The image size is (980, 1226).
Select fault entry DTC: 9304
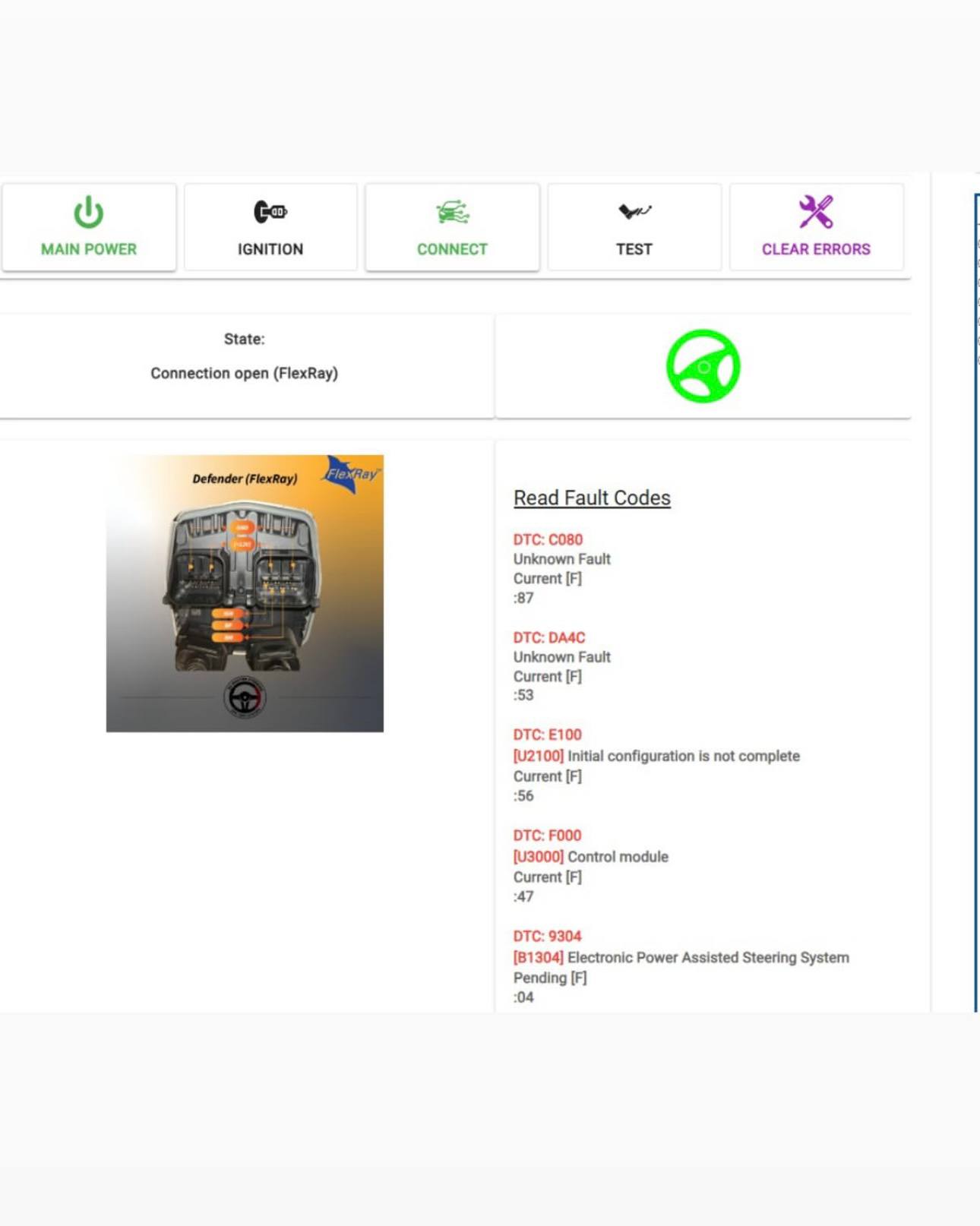(x=547, y=936)
